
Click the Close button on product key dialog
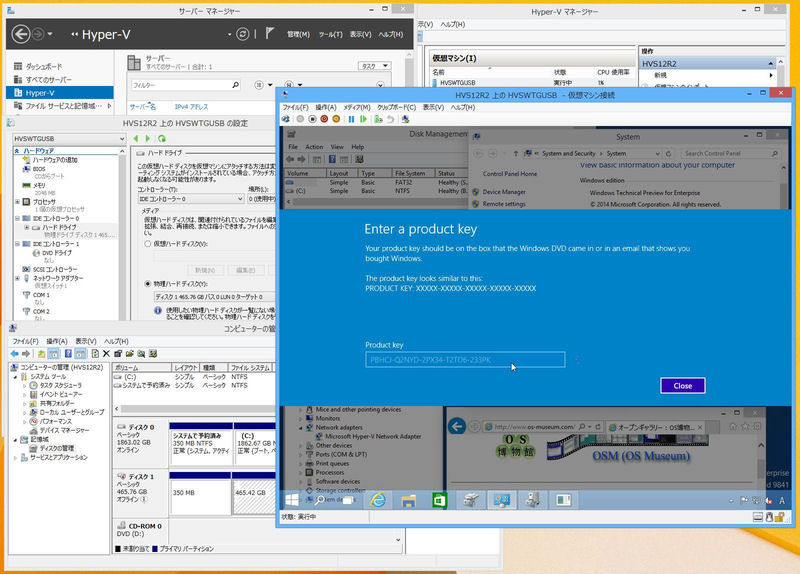click(x=683, y=386)
